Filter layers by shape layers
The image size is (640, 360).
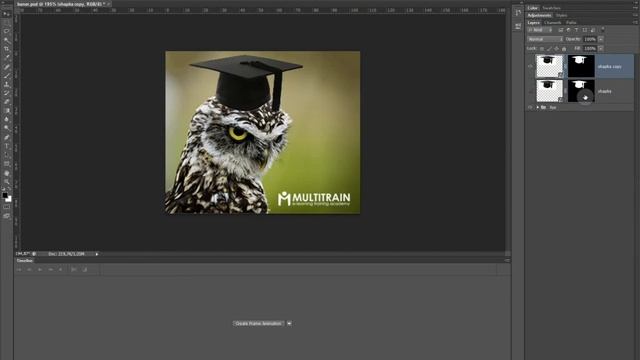[584, 30]
